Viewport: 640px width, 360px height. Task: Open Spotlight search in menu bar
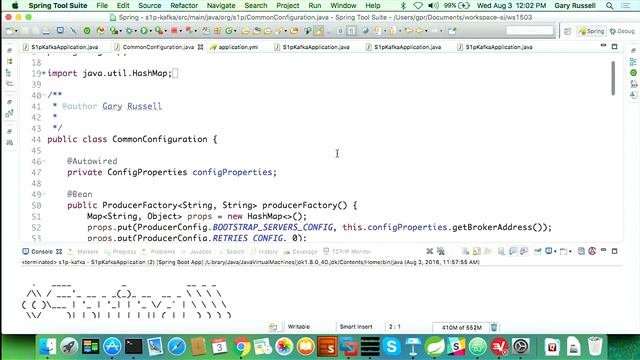[x=609, y=6]
